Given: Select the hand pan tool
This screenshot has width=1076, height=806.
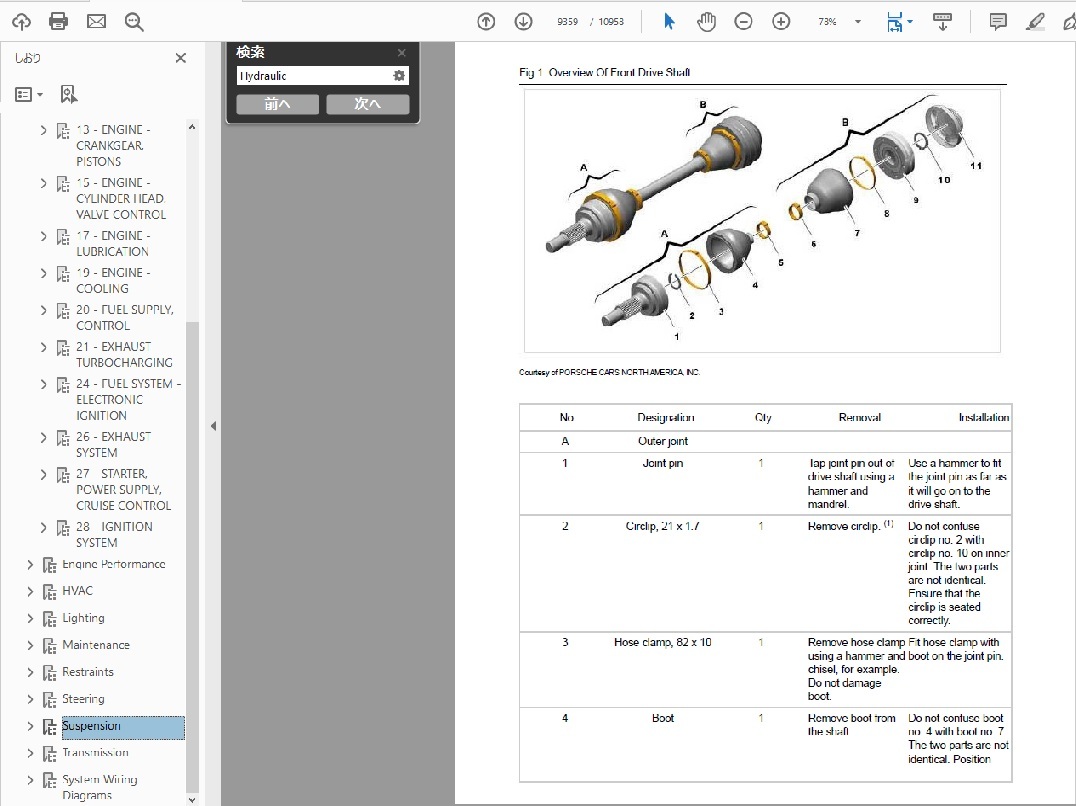Looking at the screenshot, I should (x=706, y=21).
